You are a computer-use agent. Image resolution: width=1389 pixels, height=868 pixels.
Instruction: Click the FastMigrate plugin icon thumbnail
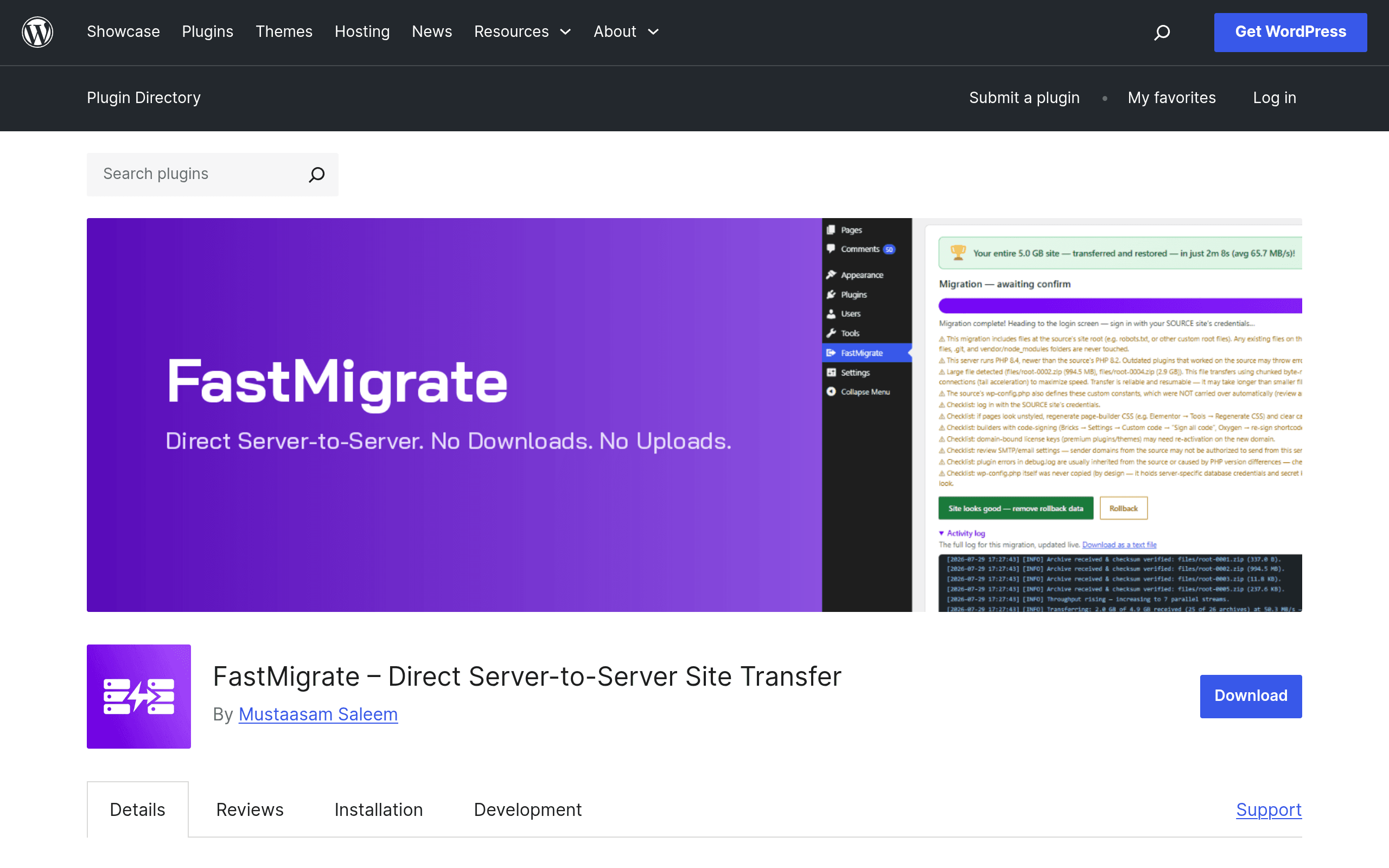click(138, 696)
